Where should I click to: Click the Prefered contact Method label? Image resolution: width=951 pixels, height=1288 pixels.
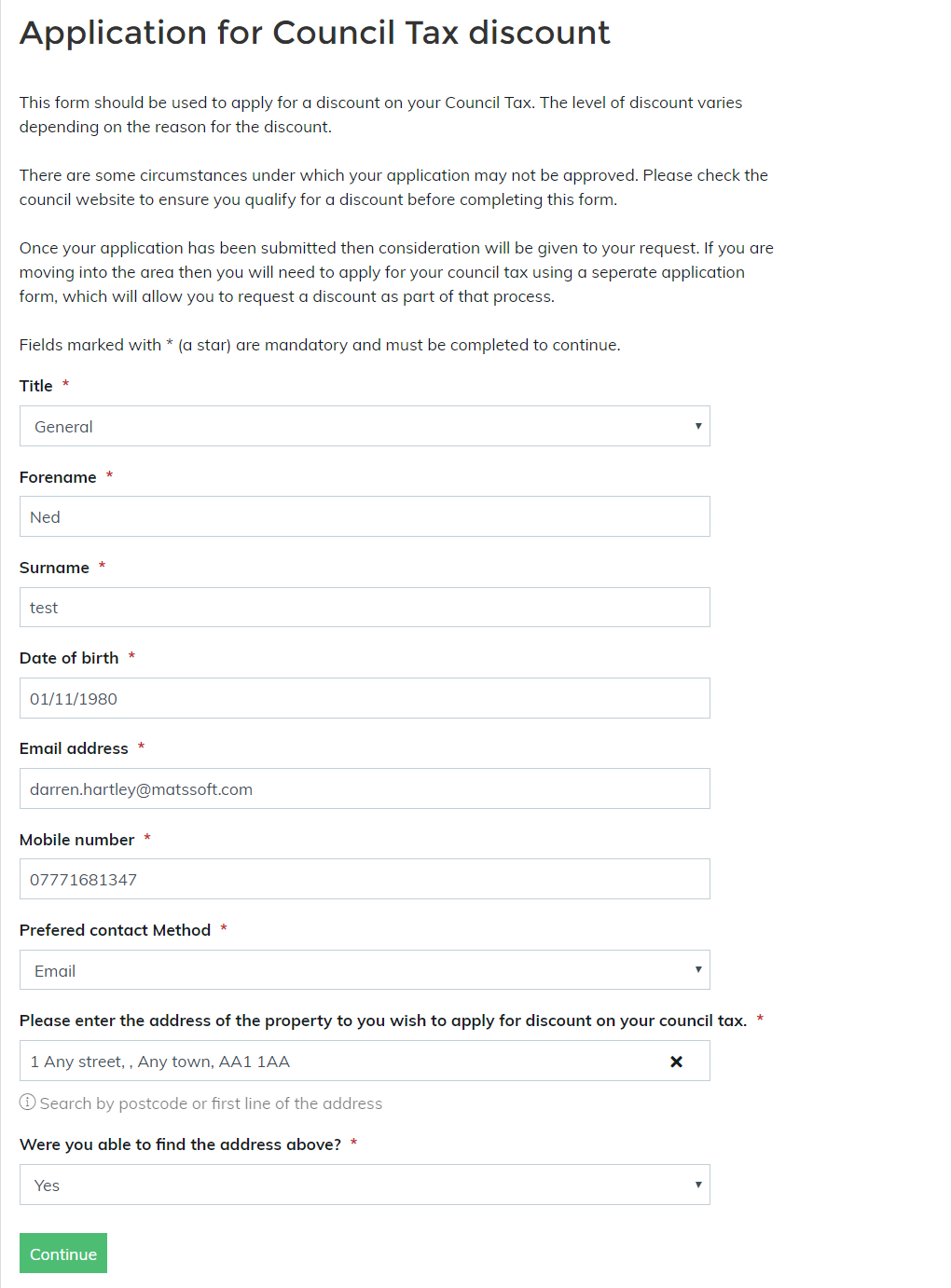(115, 930)
